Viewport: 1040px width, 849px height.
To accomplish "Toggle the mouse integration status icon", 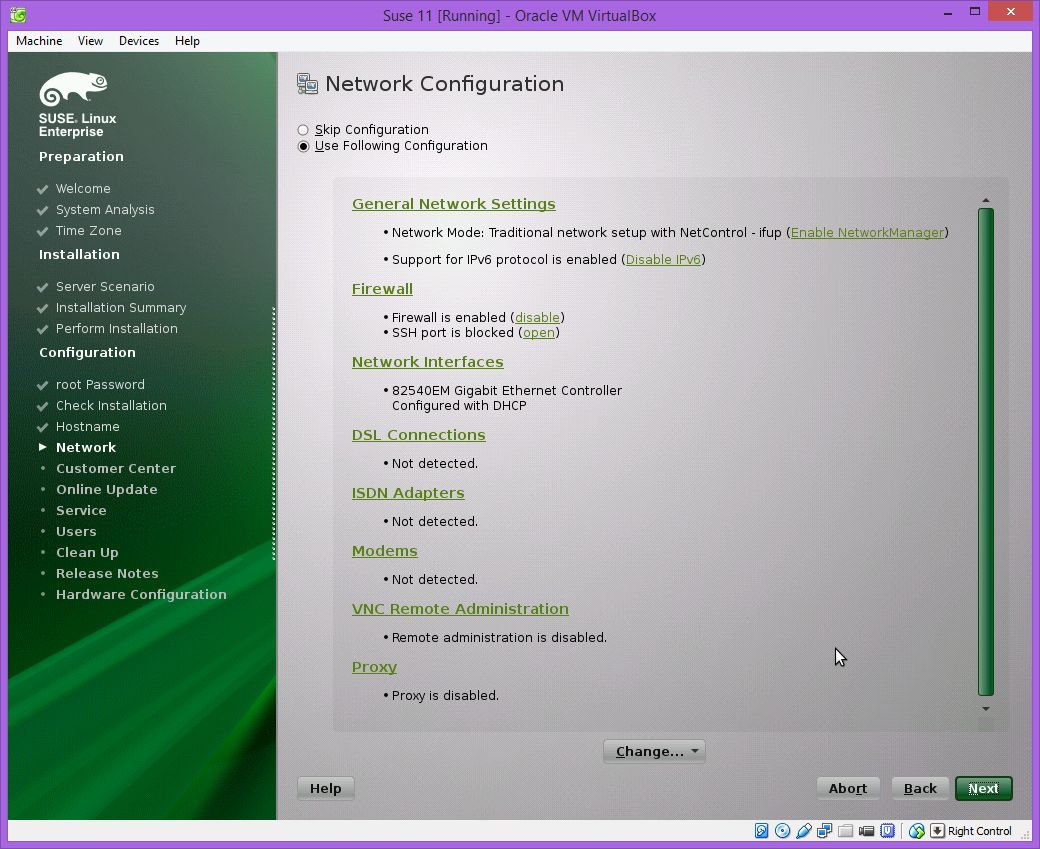I will pos(917,830).
